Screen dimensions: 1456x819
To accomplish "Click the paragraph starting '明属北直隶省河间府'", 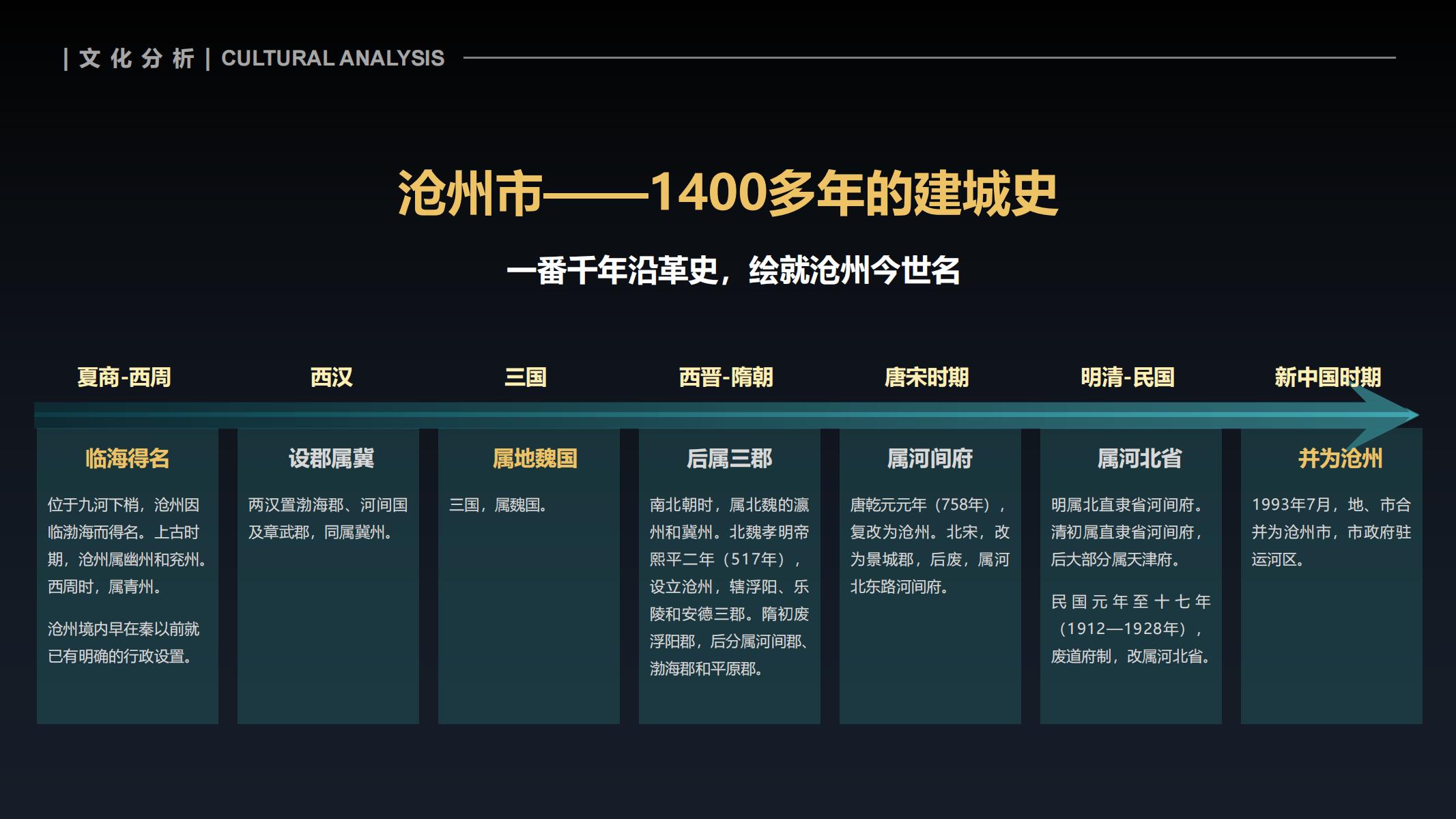I will (1127, 532).
